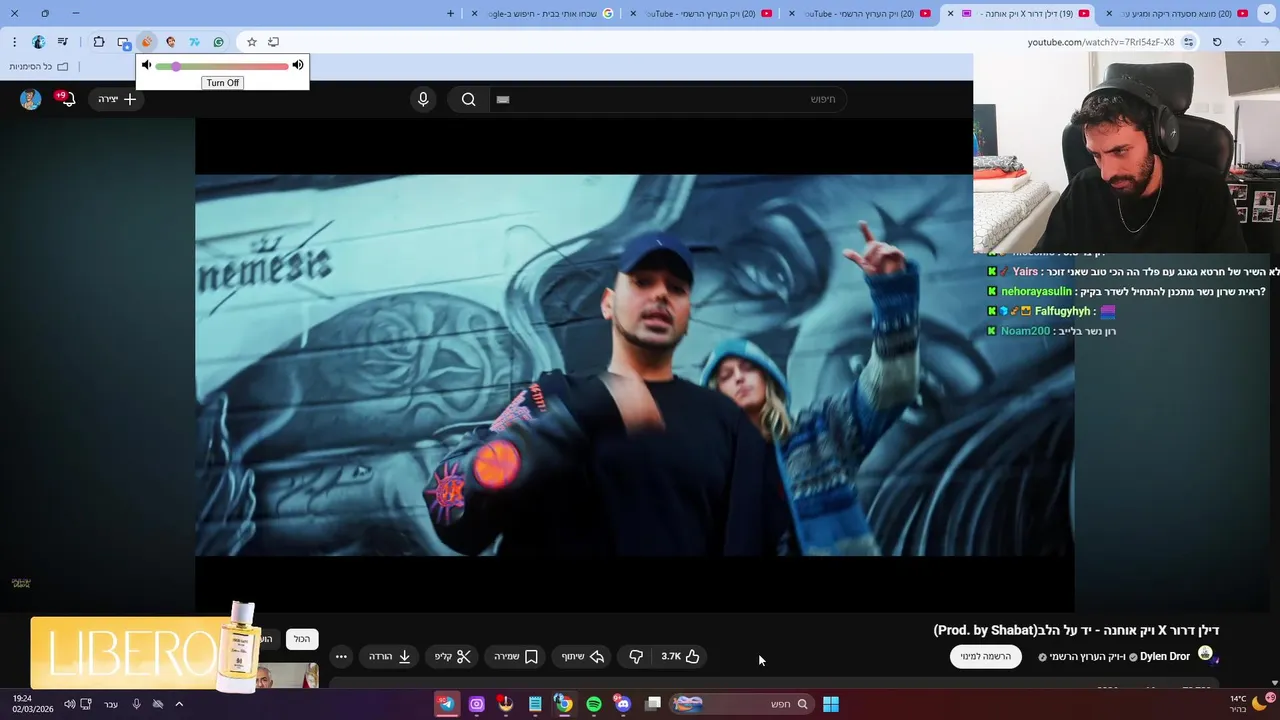Open the site settings icon in address bar

1189,42
